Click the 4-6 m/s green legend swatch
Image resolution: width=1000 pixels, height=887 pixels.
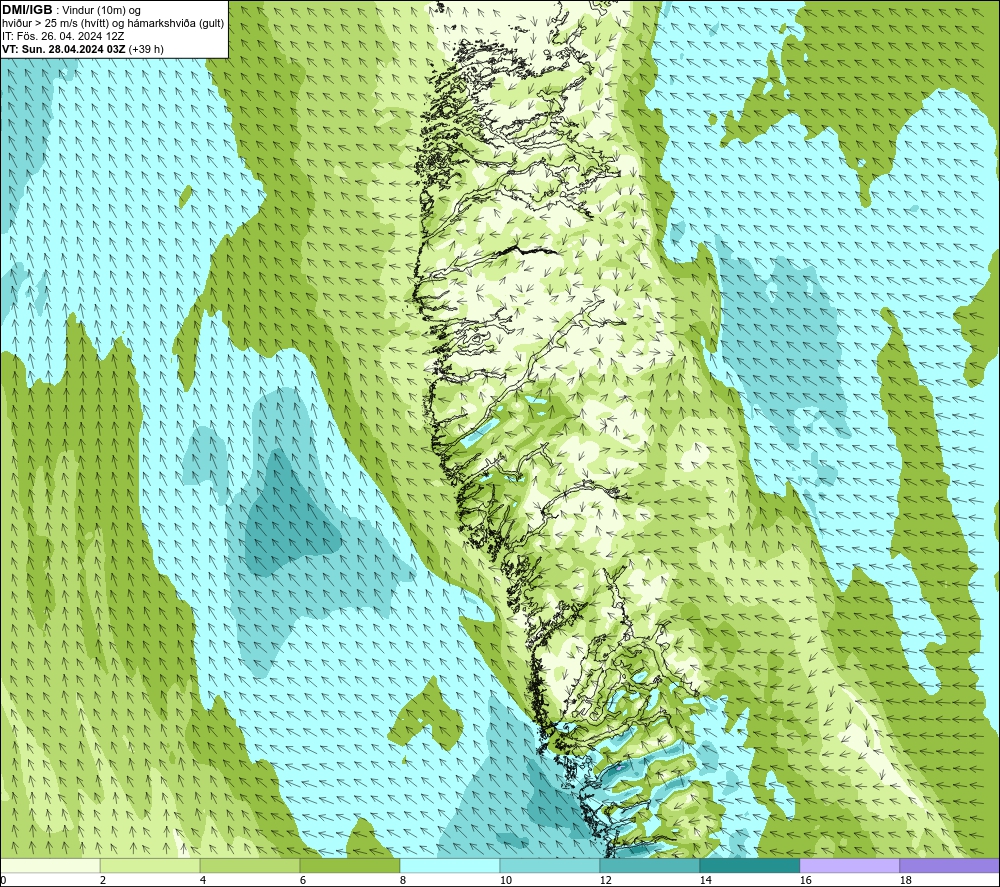pos(250,866)
